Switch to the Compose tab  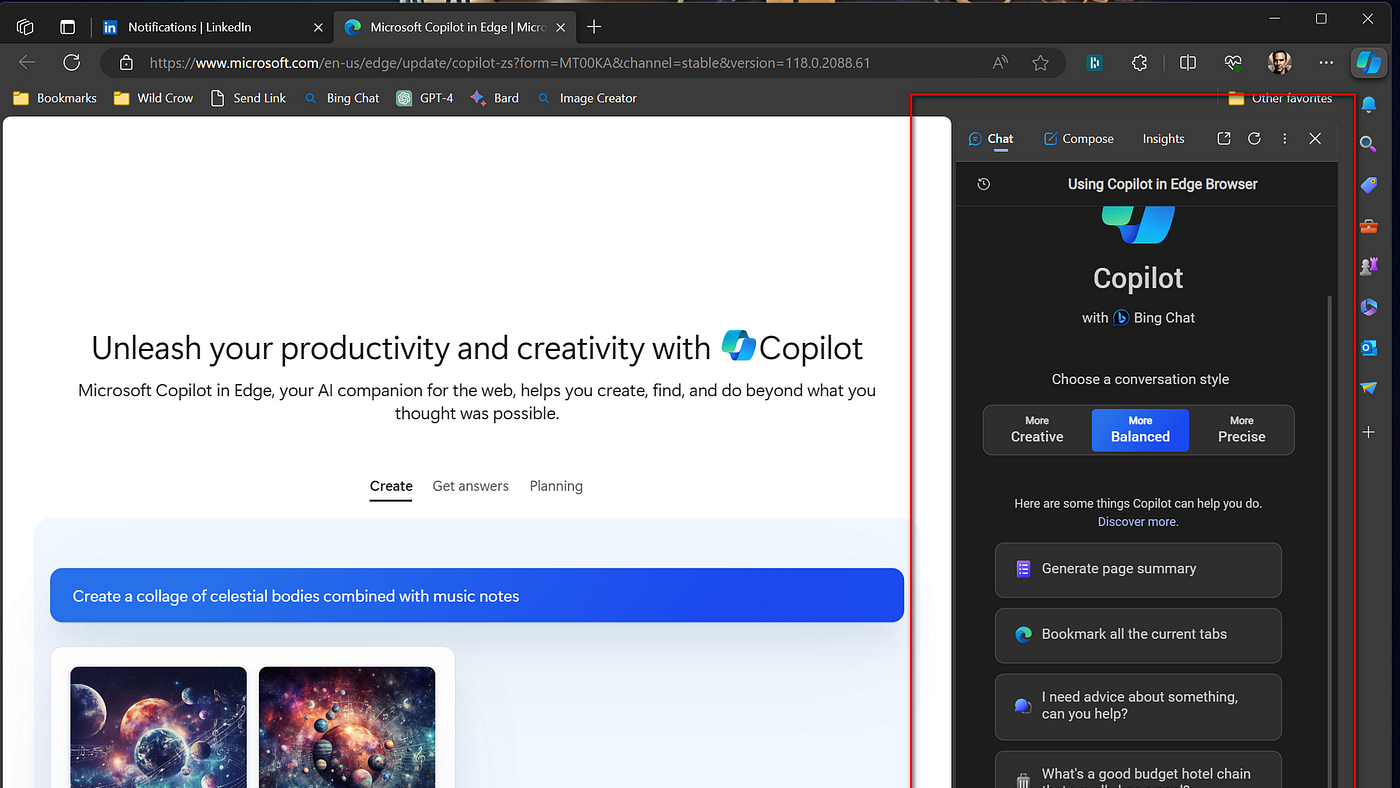[x=1078, y=139]
